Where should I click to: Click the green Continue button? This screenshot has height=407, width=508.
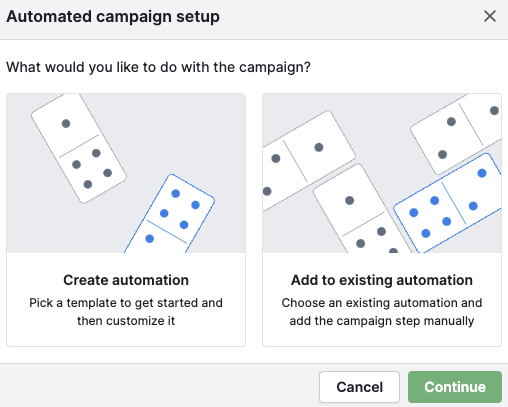455,387
